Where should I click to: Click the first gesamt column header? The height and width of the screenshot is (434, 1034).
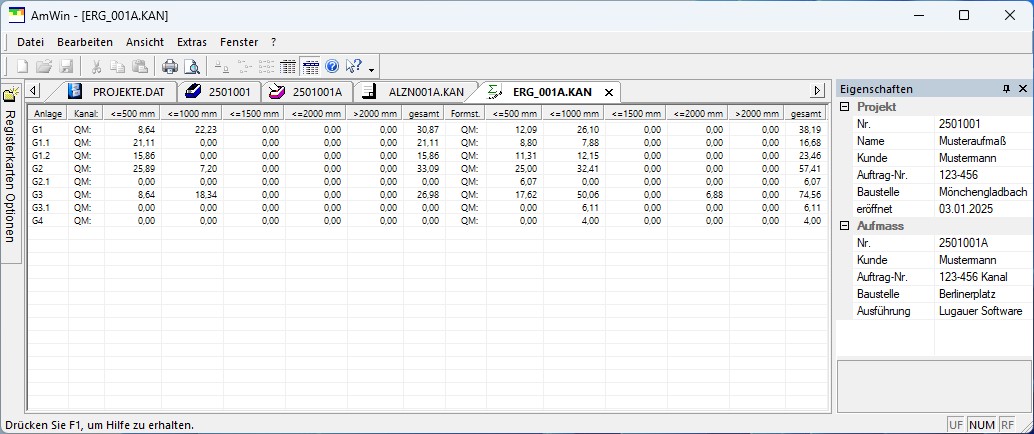tap(423, 114)
